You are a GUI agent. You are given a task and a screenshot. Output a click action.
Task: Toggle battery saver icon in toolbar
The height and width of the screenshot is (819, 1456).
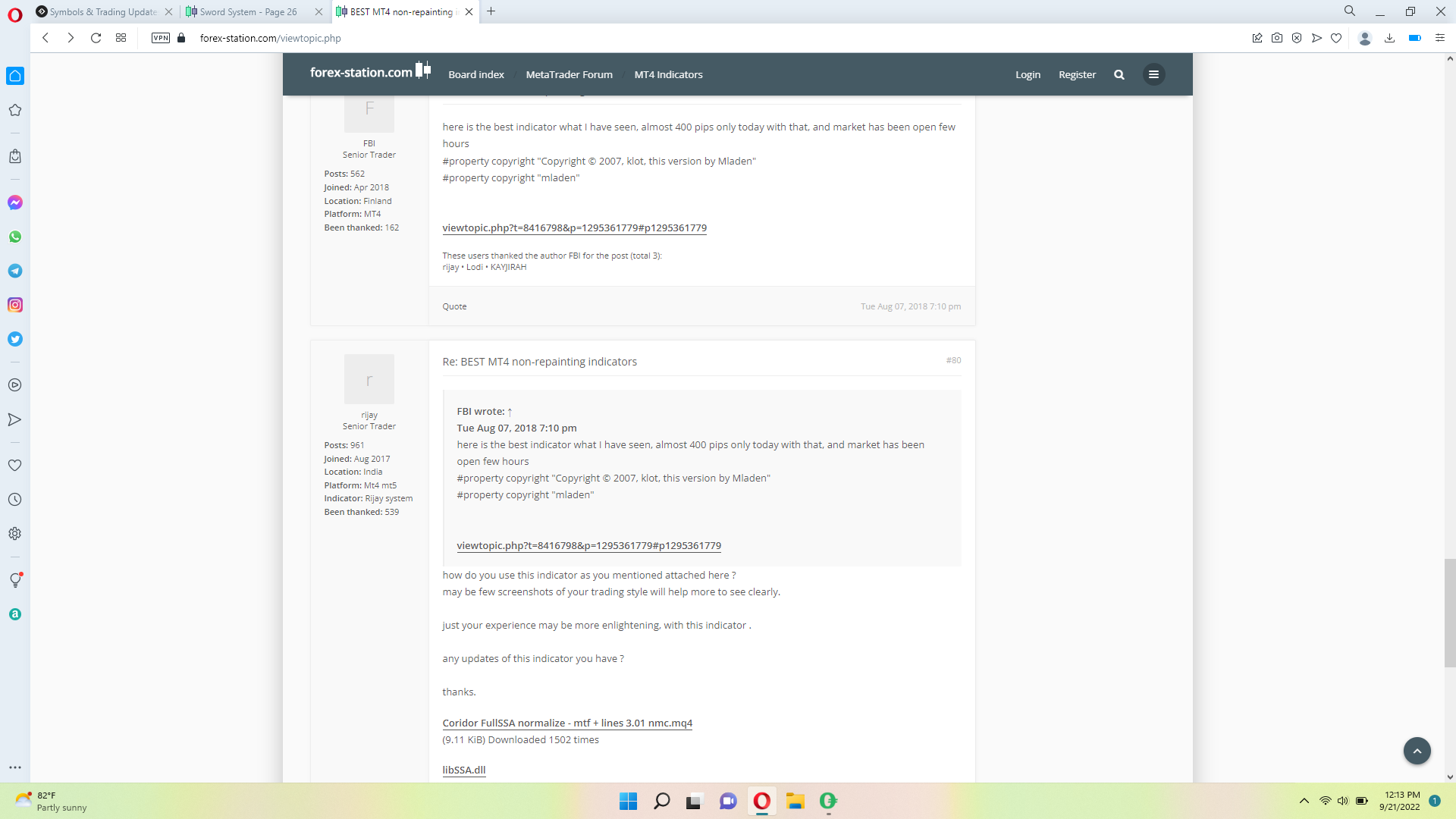tap(1414, 38)
